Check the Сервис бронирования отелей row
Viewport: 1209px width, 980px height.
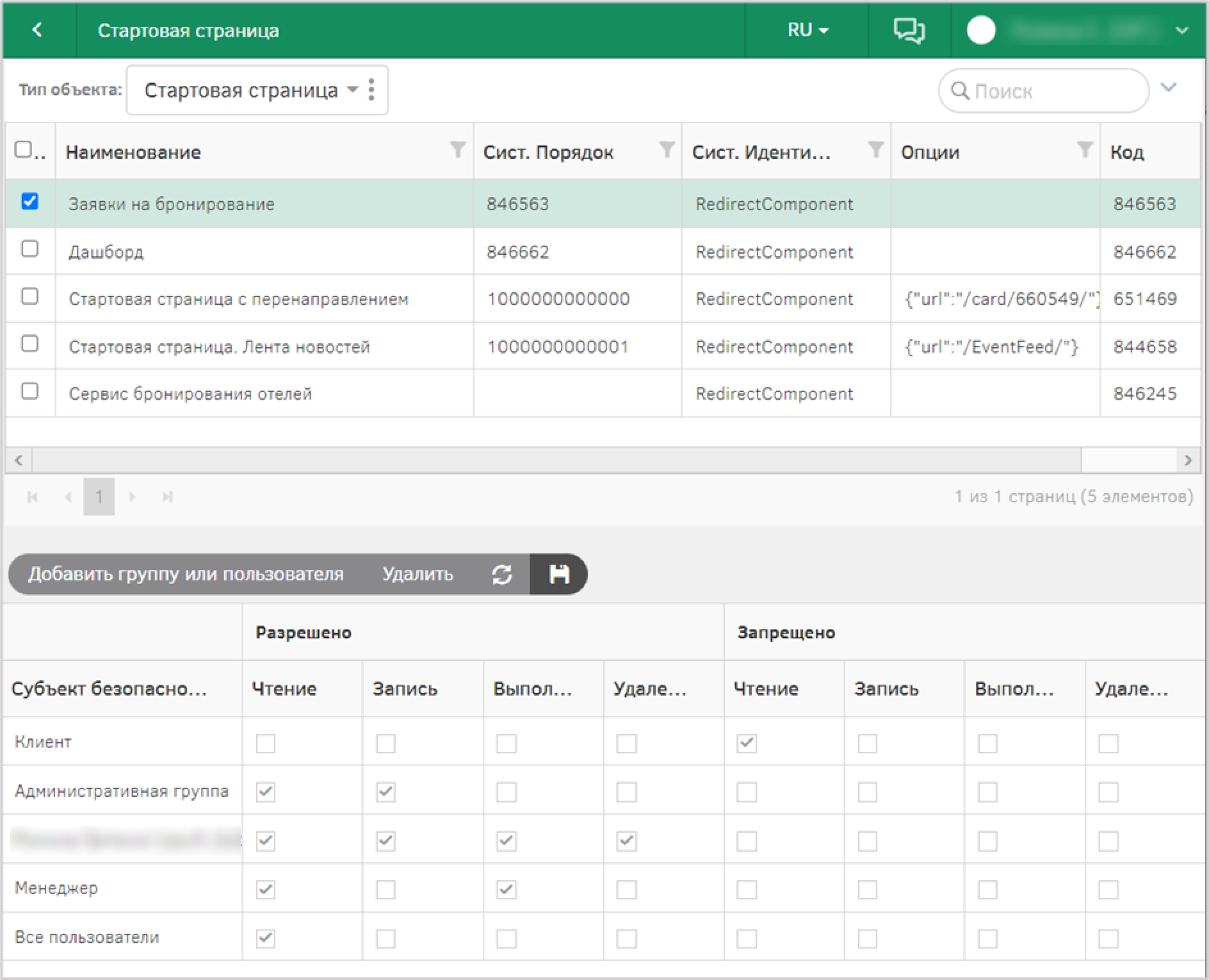[x=29, y=391]
